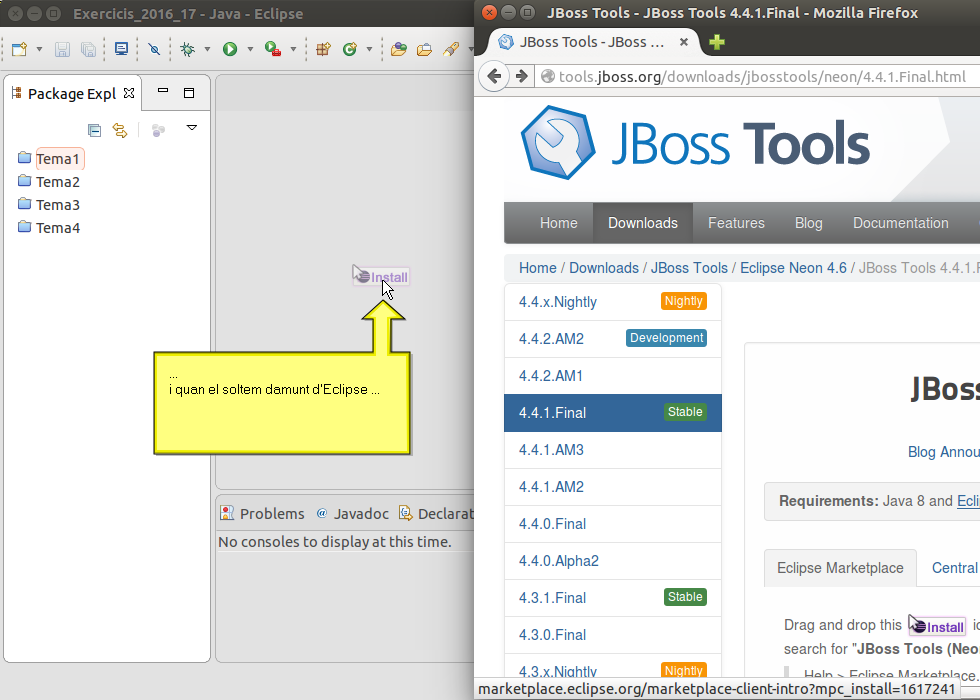The height and width of the screenshot is (700, 980).
Task: Maximize the Package Explorer view
Action: click(189, 93)
